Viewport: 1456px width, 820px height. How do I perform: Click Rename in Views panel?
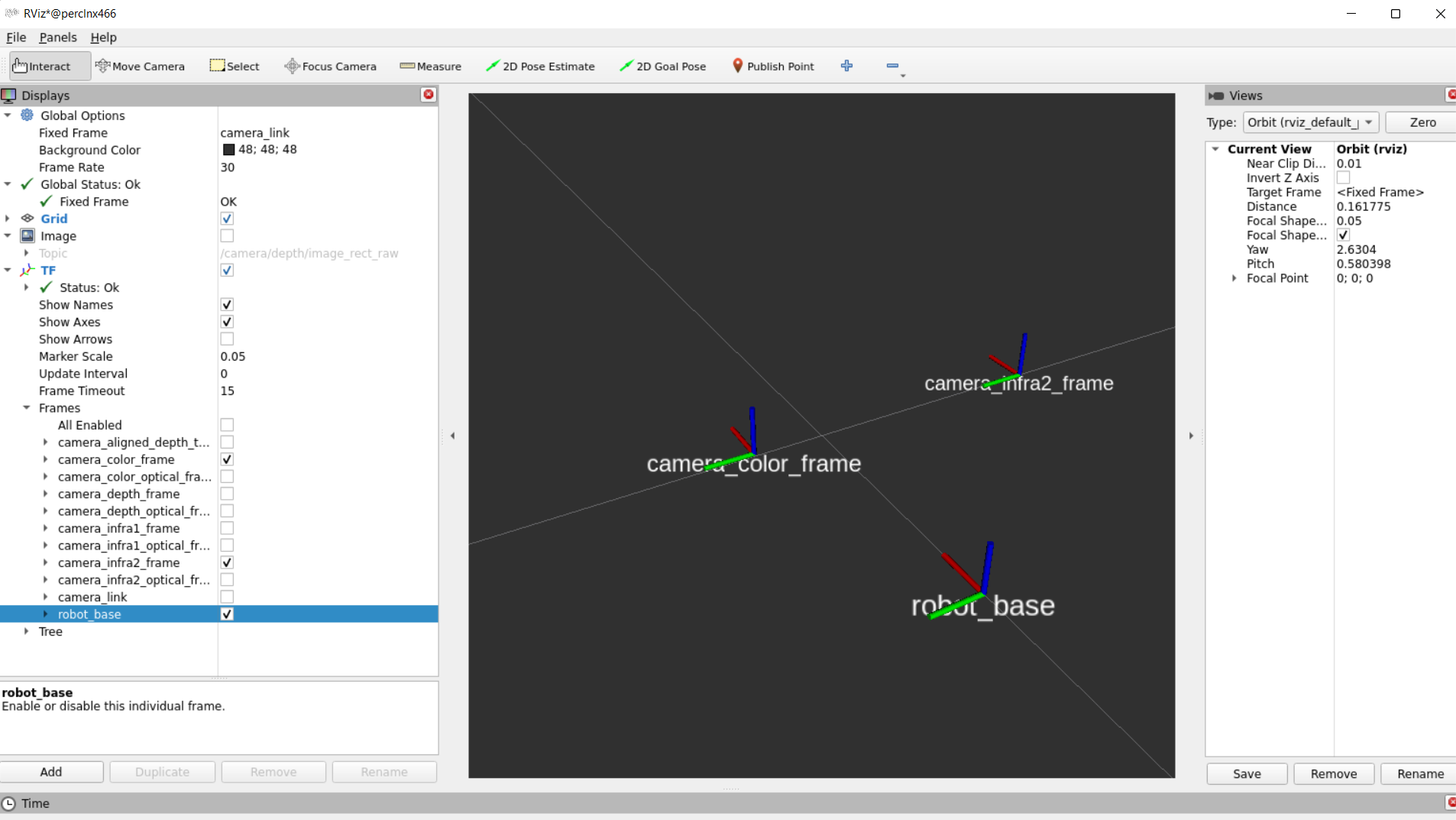click(1419, 773)
